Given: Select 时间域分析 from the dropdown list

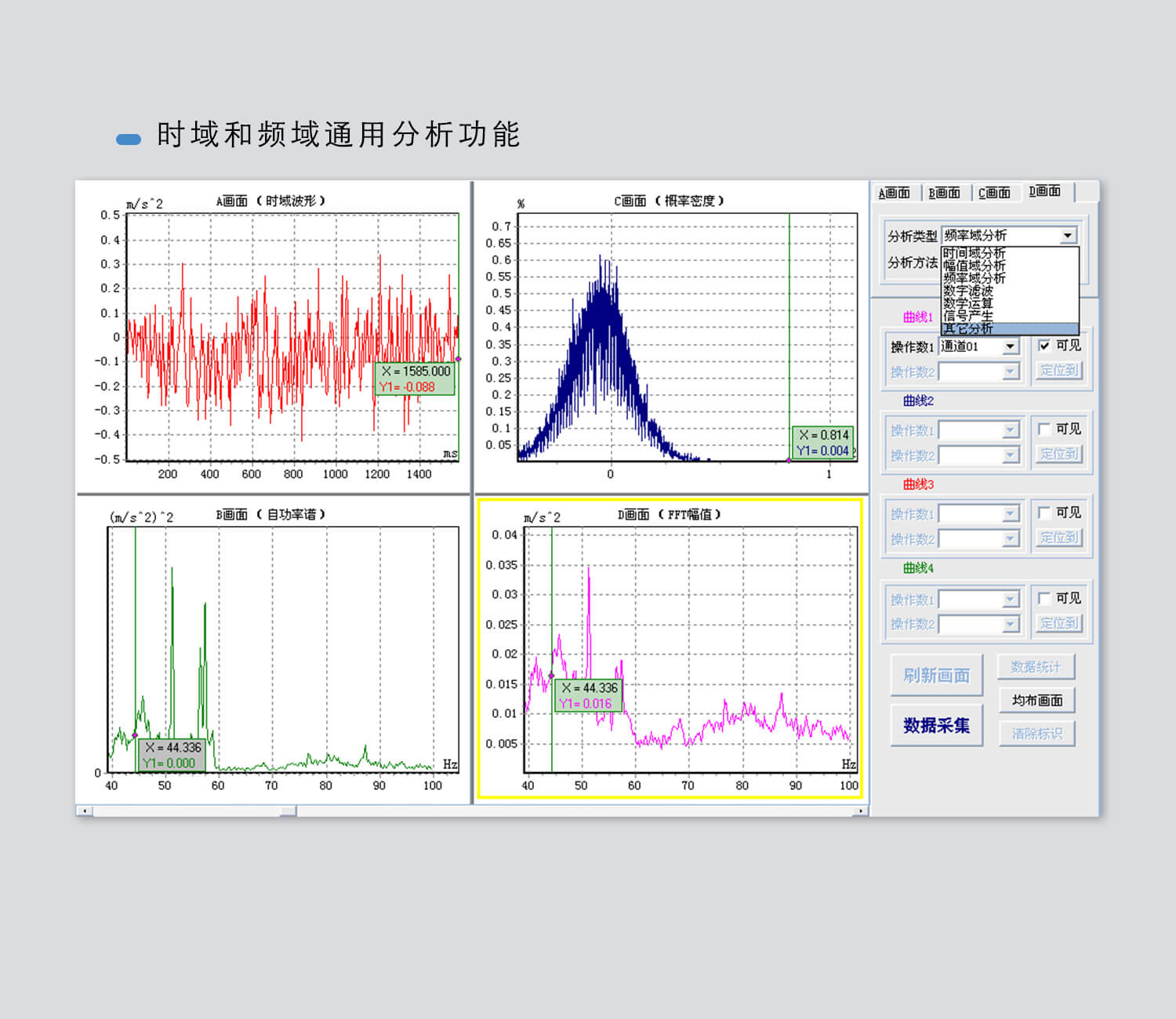Looking at the screenshot, I should point(974,253).
